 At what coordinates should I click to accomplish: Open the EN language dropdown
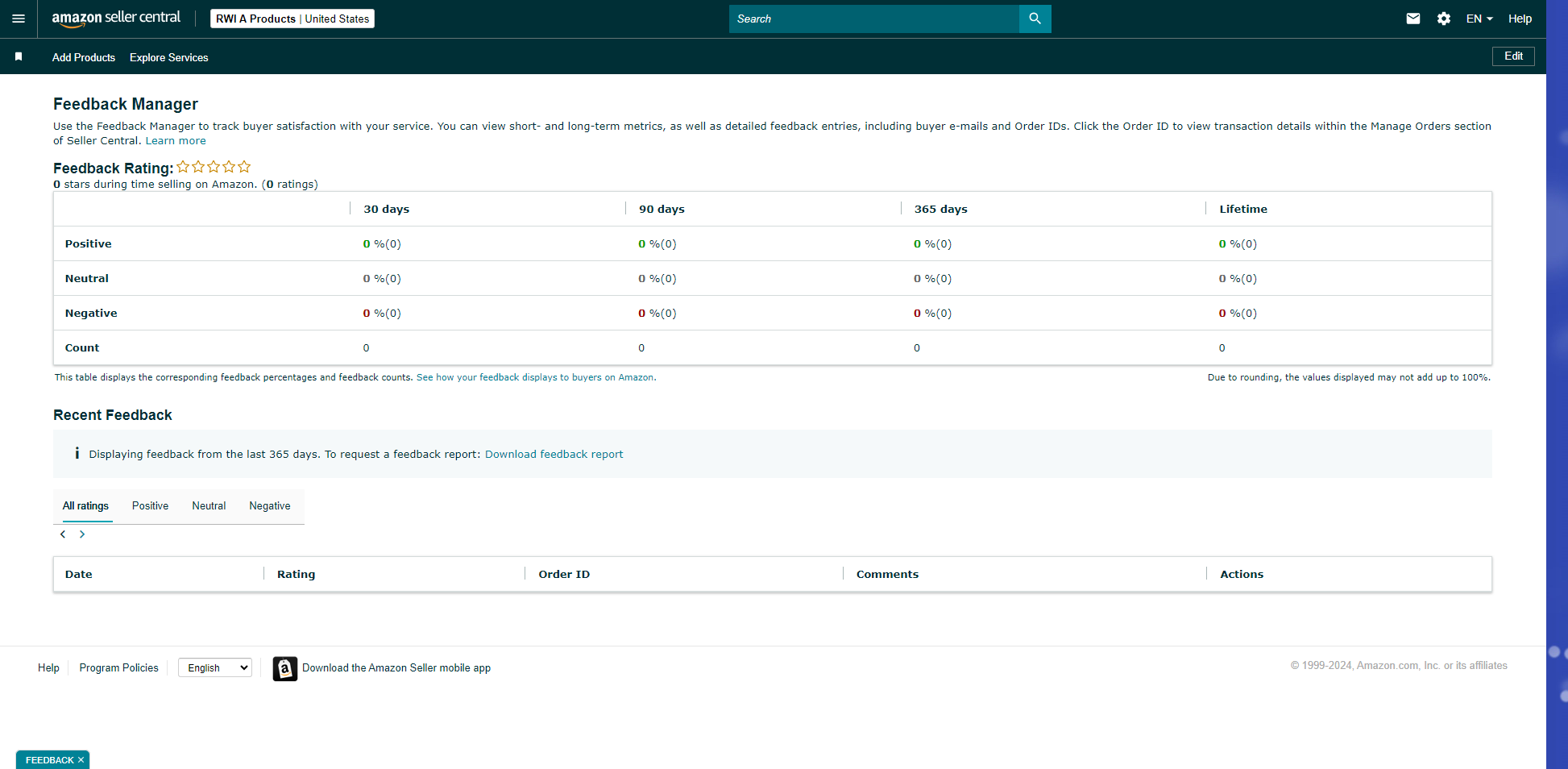(1479, 19)
